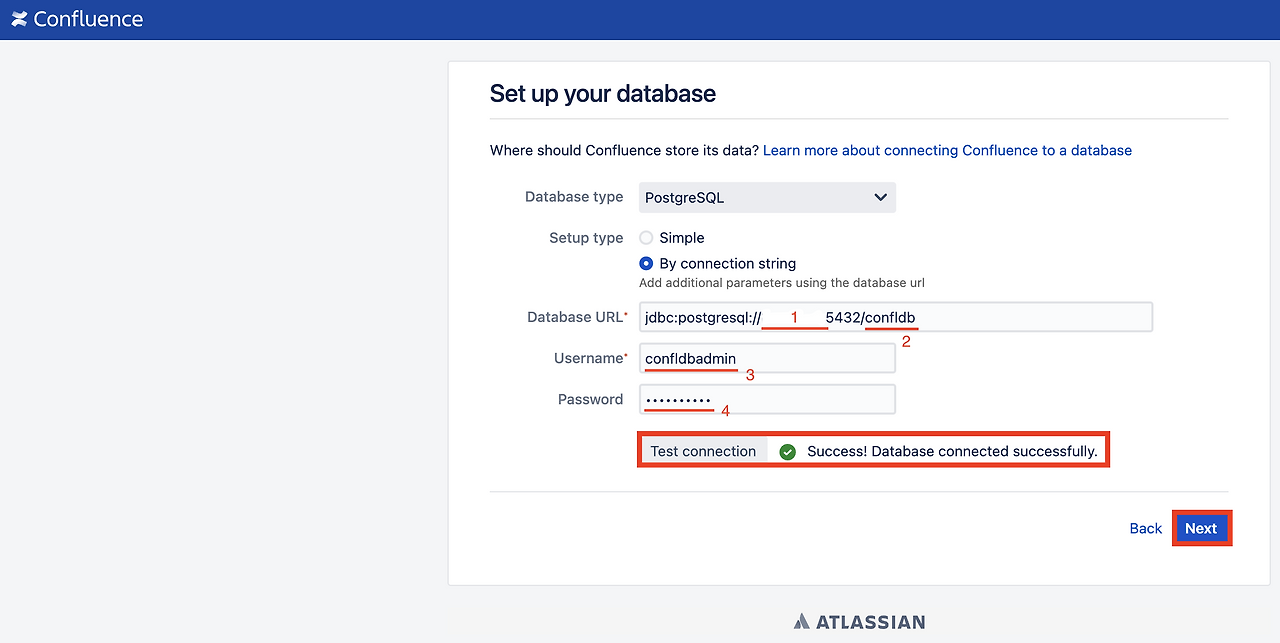Select the Simple setup type
The image size is (1280, 643).
point(646,238)
